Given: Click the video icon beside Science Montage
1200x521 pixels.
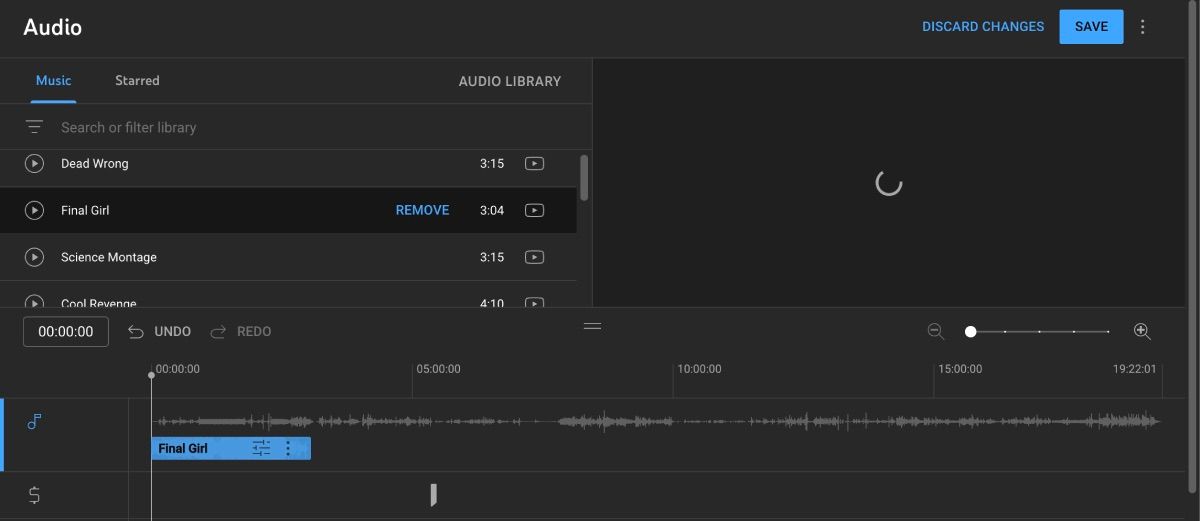Looking at the screenshot, I should click(535, 257).
